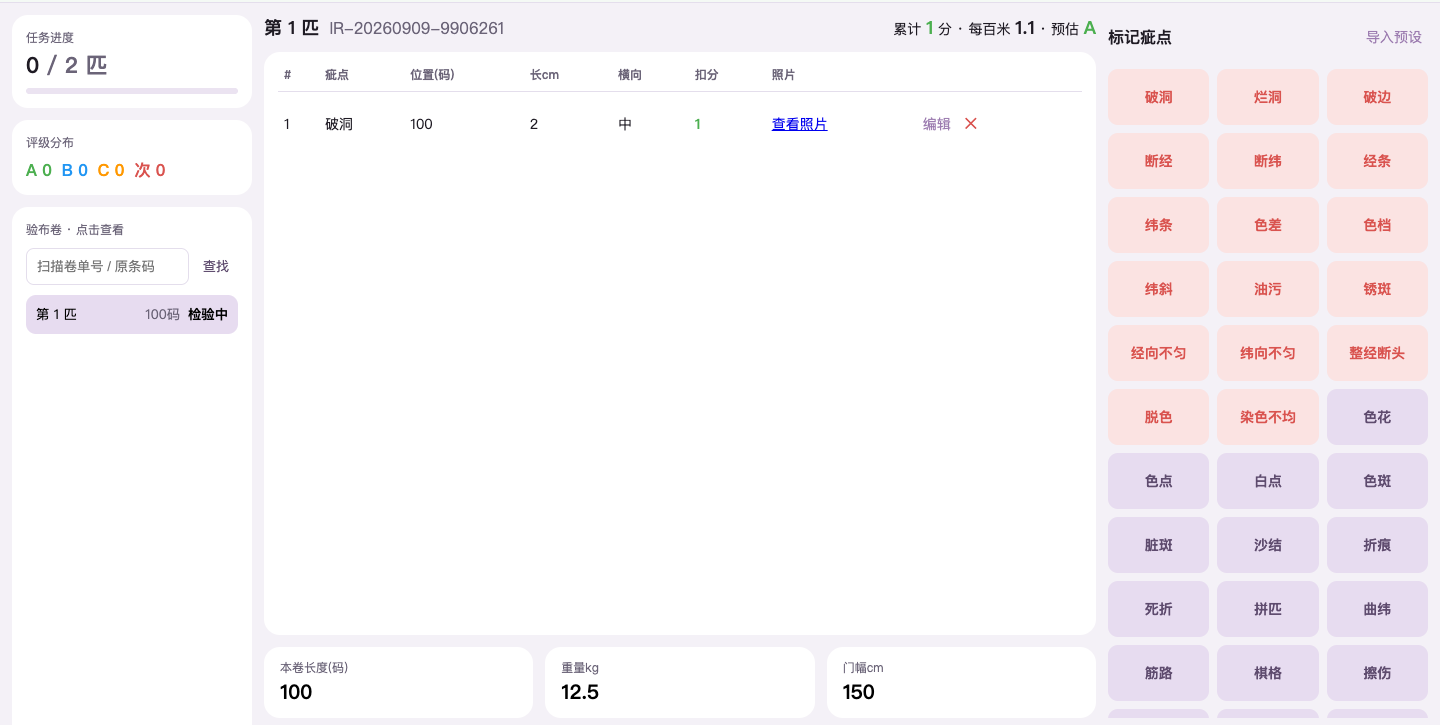Viewport: 1440px width, 725px height.
Task: Click grade C count in 评级分布
Action: 111,170
